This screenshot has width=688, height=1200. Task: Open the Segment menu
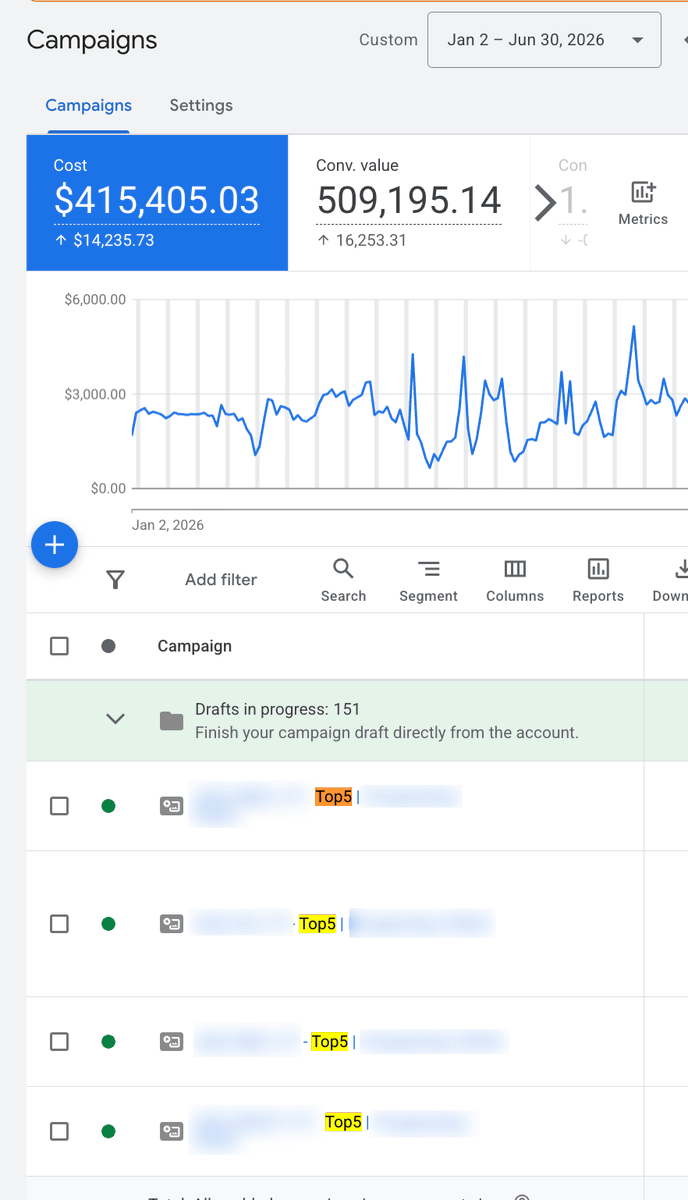428,580
